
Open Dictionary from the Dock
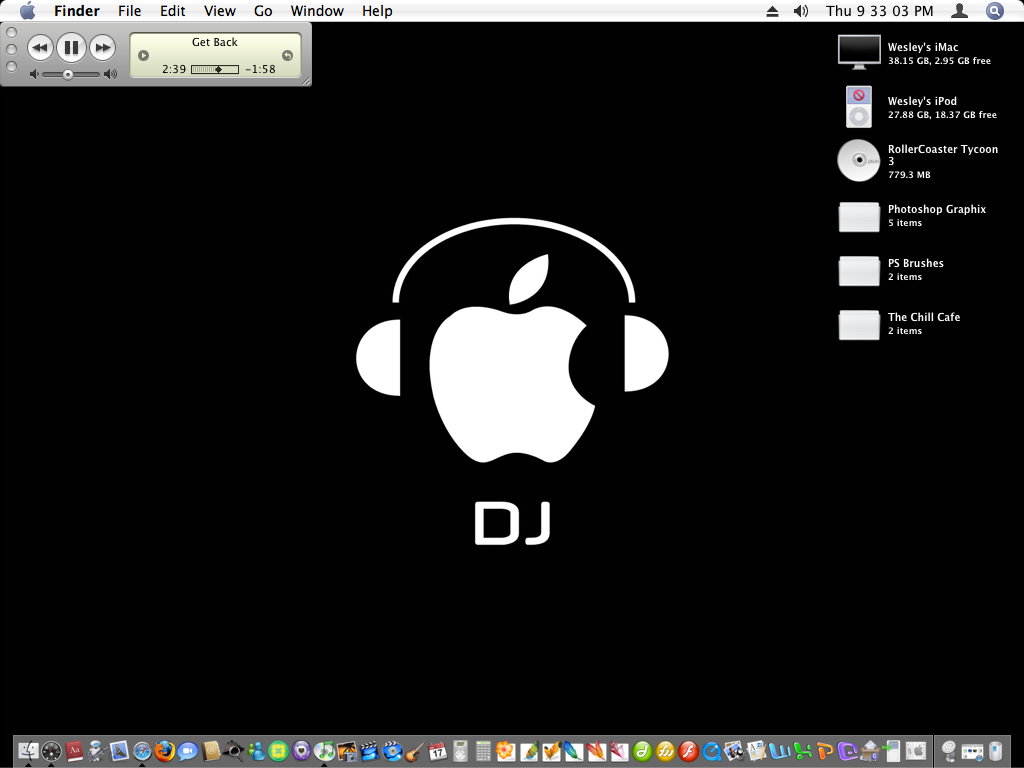(x=74, y=751)
